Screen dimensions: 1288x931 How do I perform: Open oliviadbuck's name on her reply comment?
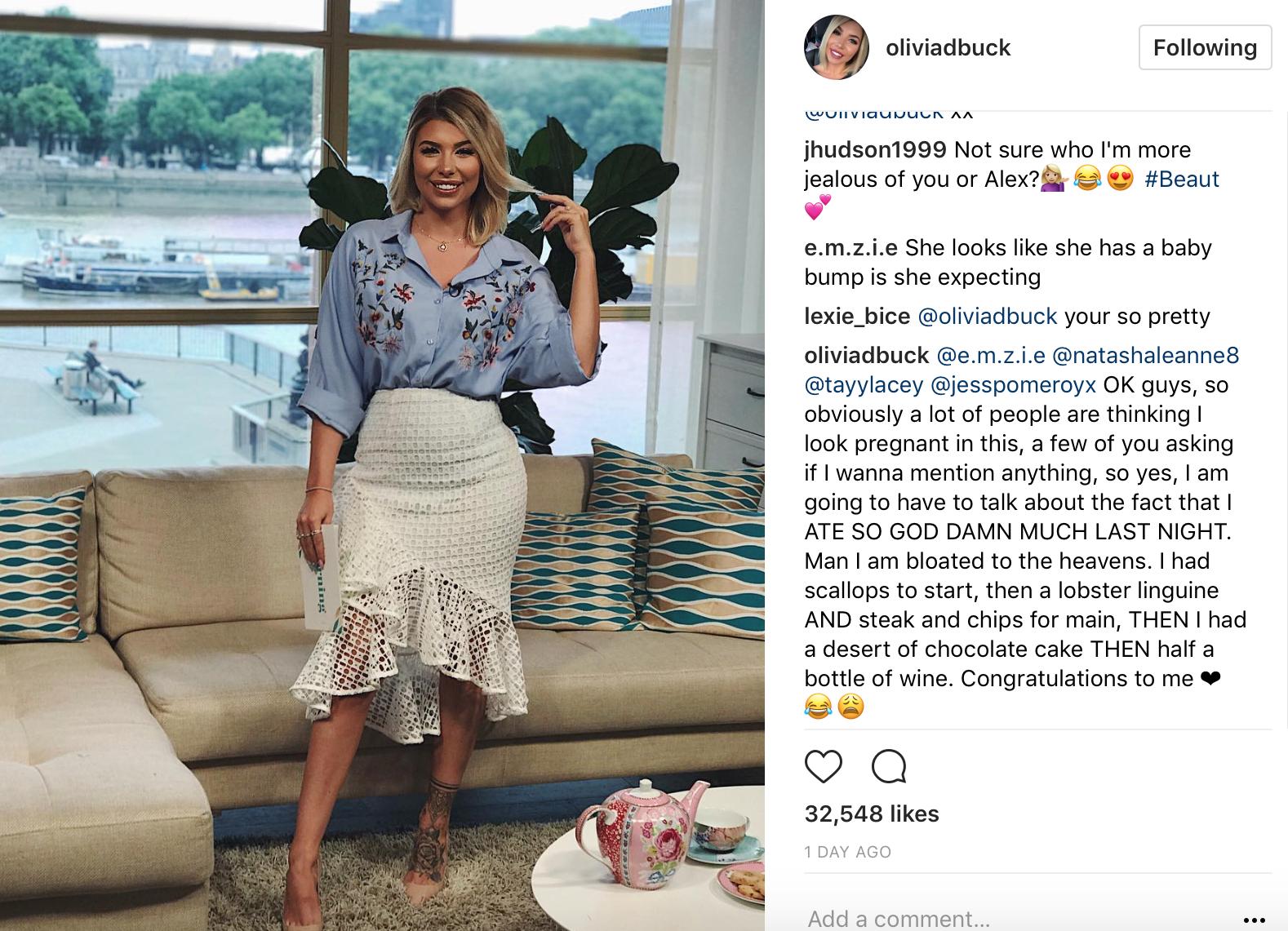point(867,356)
